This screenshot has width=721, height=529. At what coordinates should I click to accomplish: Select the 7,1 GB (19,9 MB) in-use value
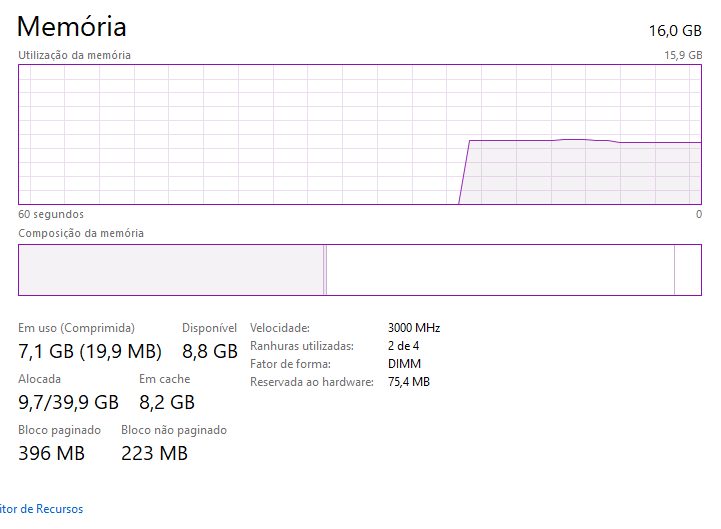point(90,351)
